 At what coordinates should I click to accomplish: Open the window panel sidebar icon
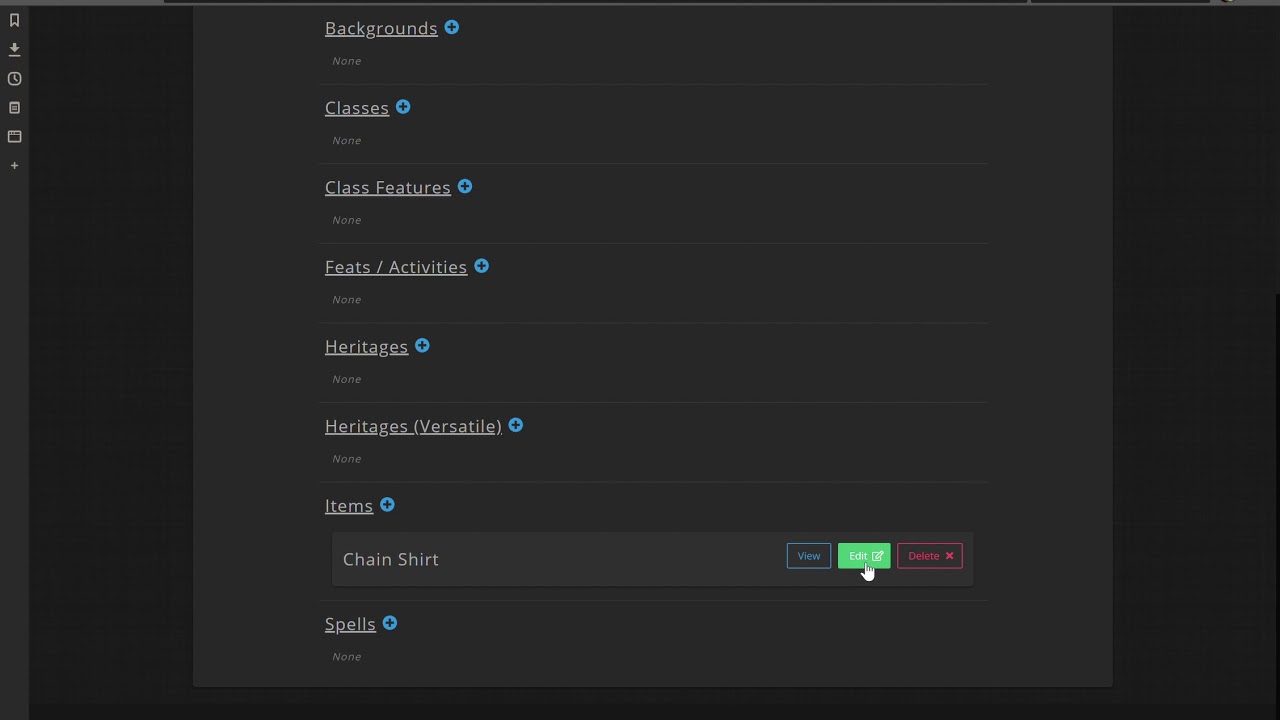pos(14,136)
